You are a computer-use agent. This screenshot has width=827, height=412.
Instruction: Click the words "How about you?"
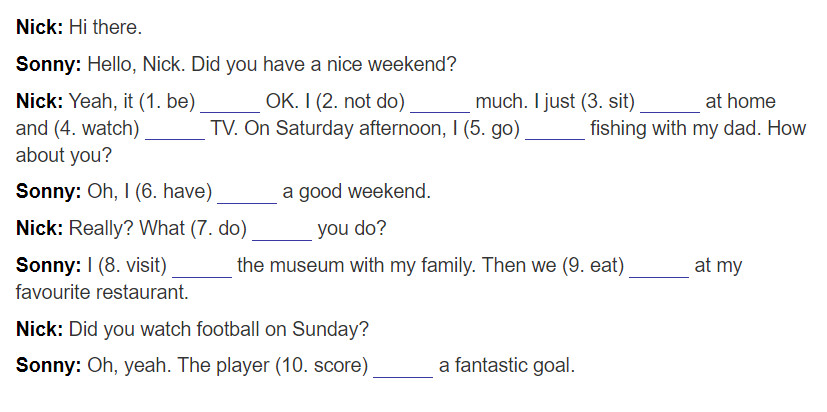pos(411,142)
